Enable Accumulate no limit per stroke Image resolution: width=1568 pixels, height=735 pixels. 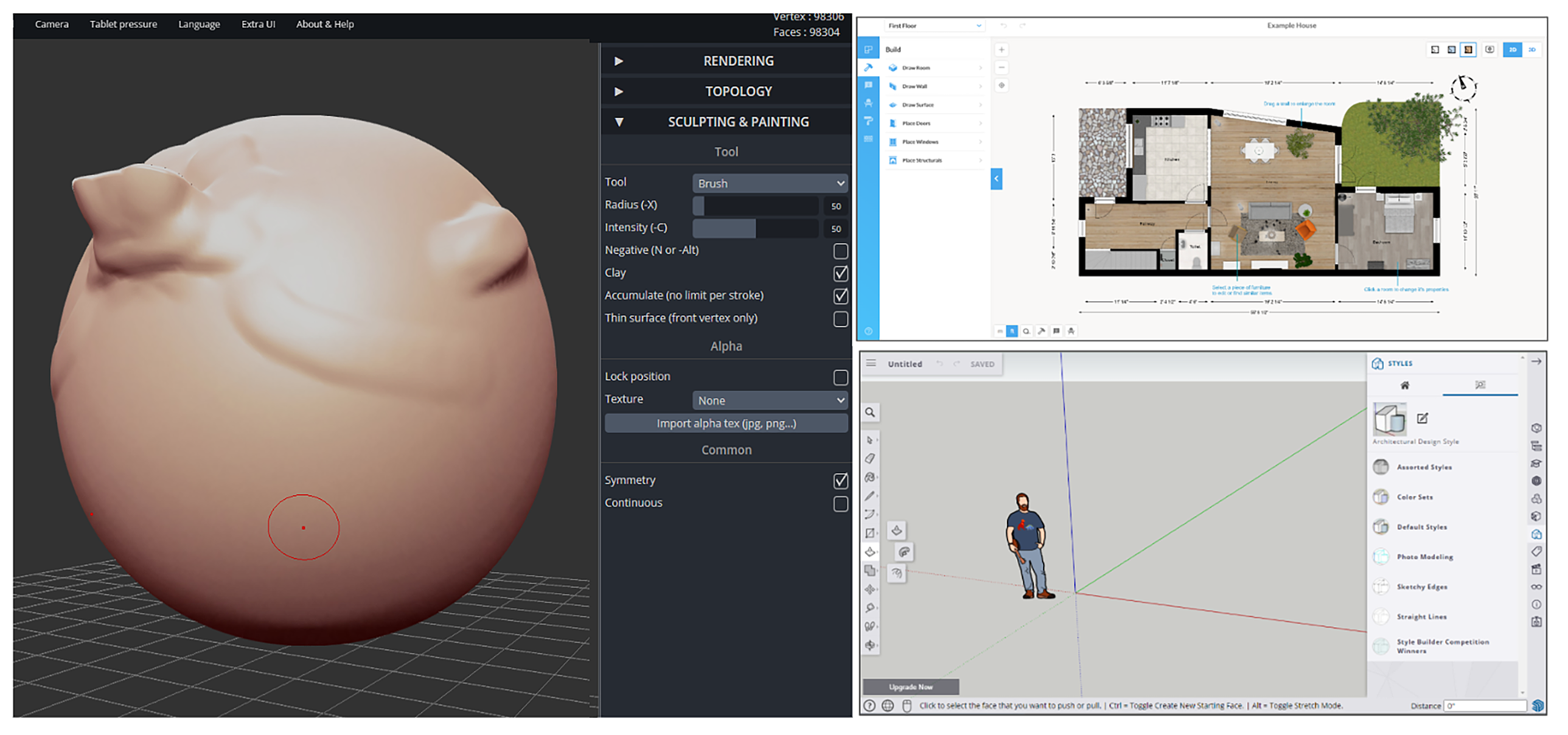point(840,295)
